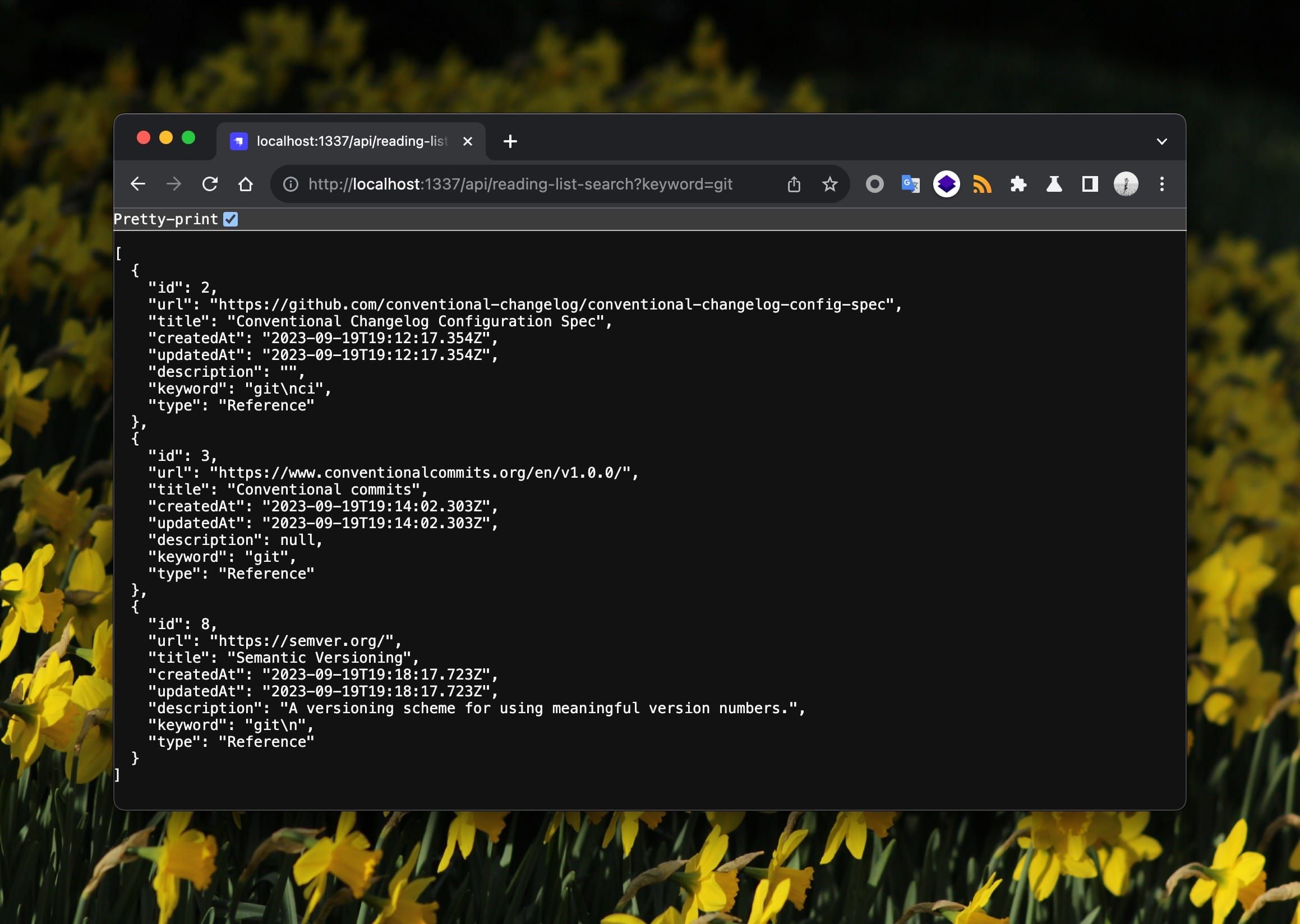Click the address bar URL text
Viewport: 1300px width, 924px height.
pyautogui.click(x=520, y=184)
